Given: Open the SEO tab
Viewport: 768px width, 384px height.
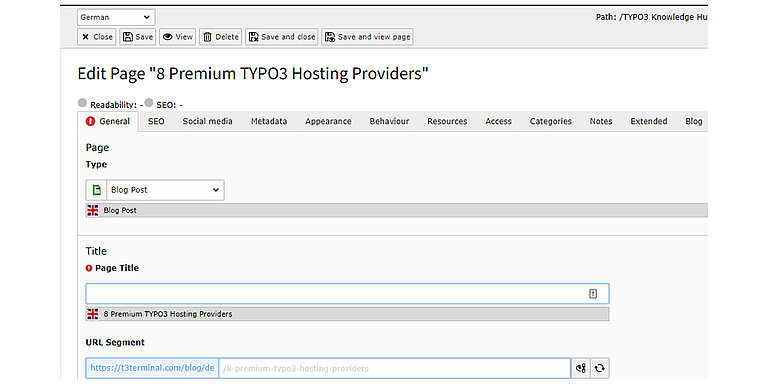Looking at the screenshot, I should click(156, 121).
